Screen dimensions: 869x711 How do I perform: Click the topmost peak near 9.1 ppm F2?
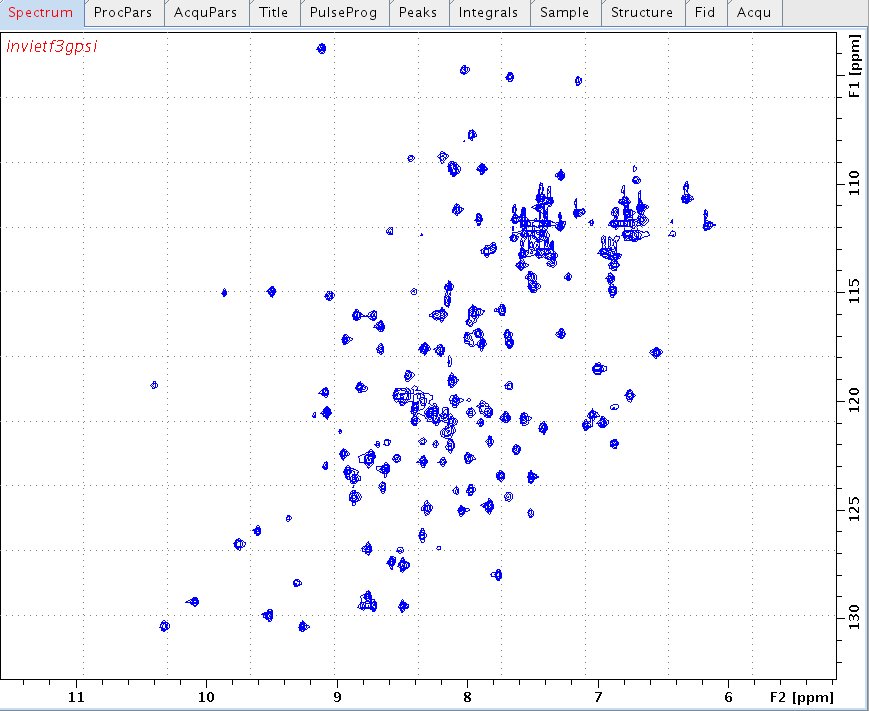pyautogui.click(x=321, y=48)
